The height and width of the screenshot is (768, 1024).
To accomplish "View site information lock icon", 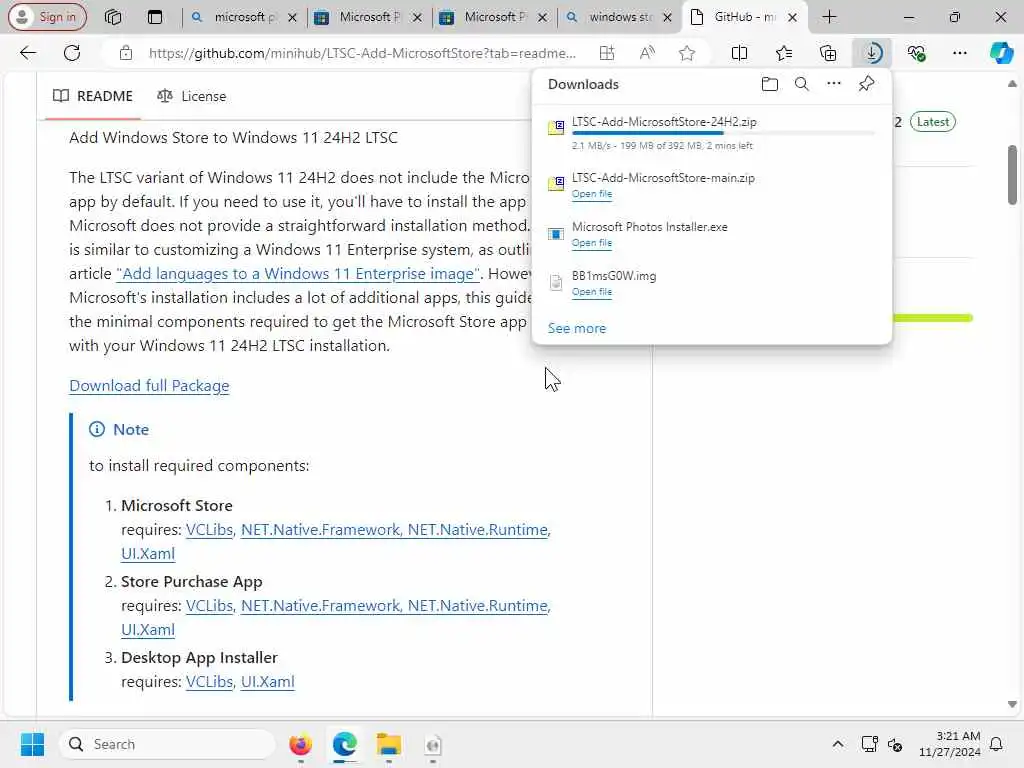I will 126,53.
